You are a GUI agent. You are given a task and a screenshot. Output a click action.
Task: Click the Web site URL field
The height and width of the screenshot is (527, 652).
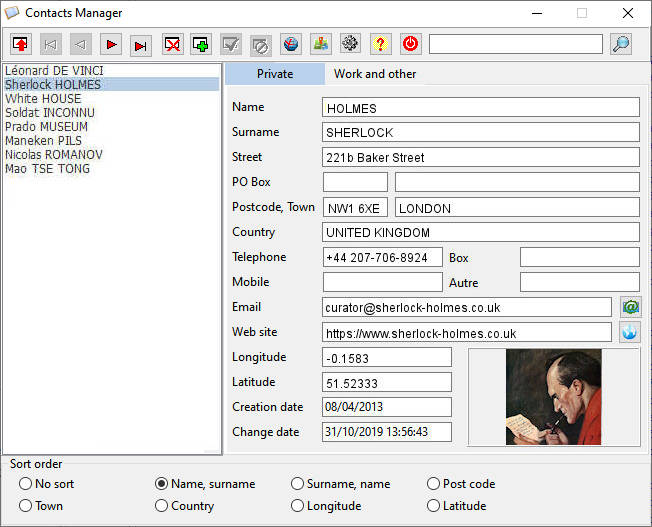(x=467, y=332)
